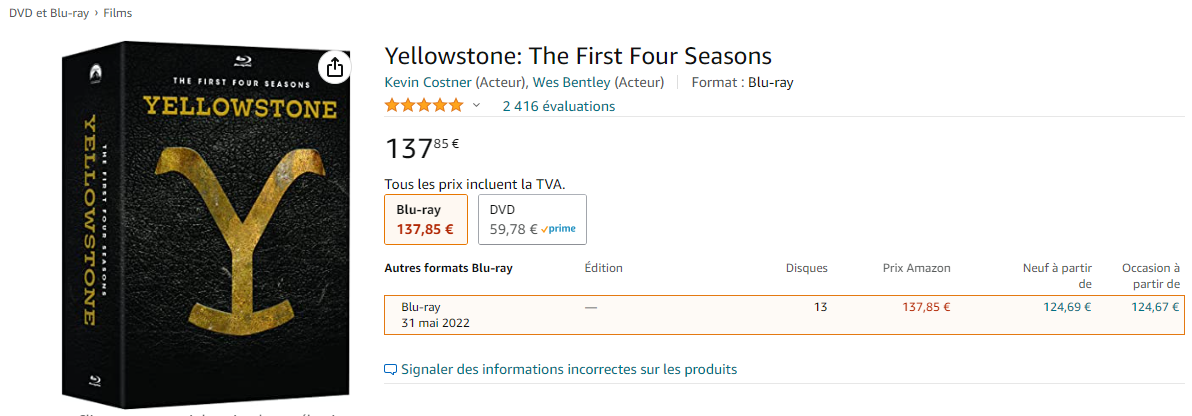Click the speech bubble report icon

point(391,370)
